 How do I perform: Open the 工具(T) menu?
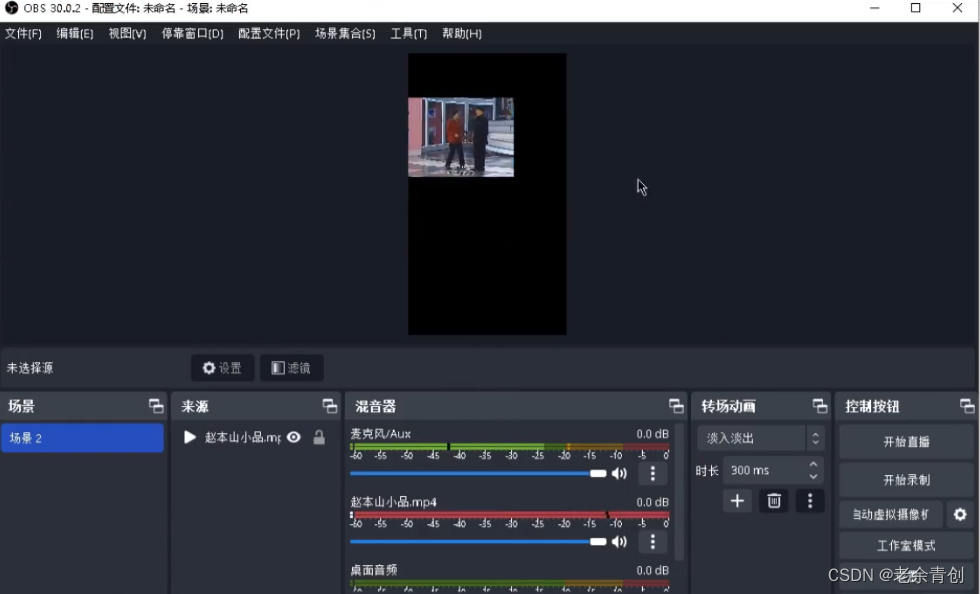pos(409,34)
